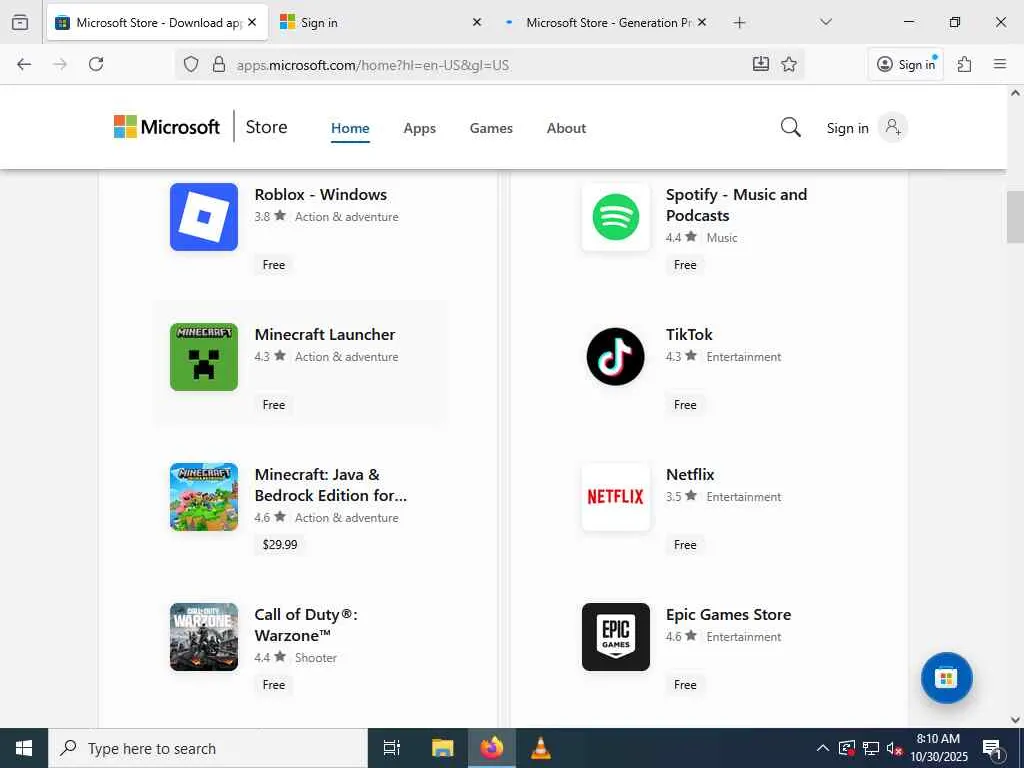The height and width of the screenshot is (768, 1024).
Task: Click the Firefox View icon in tab bar
Action: click(x=20, y=22)
